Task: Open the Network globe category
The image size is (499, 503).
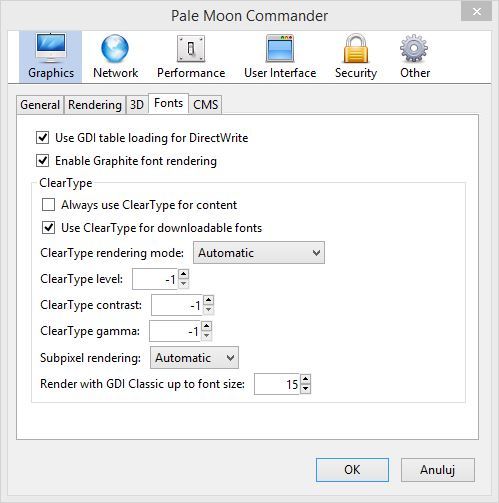Action: 115,57
